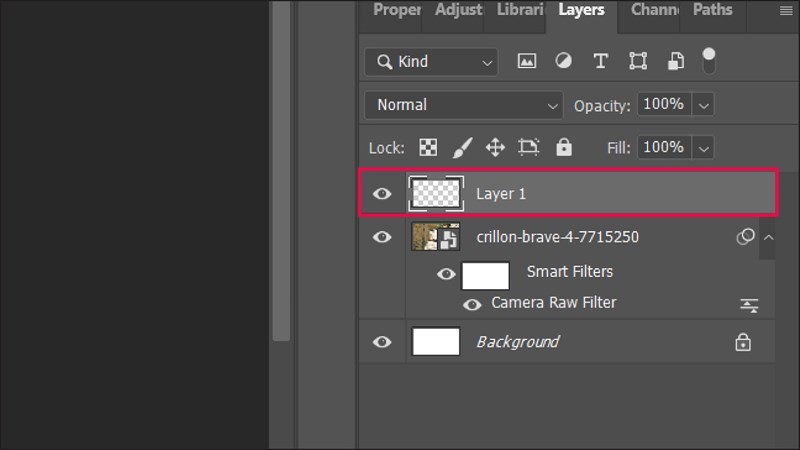Select the Layers tab

pyautogui.click(x=581, y=10)
